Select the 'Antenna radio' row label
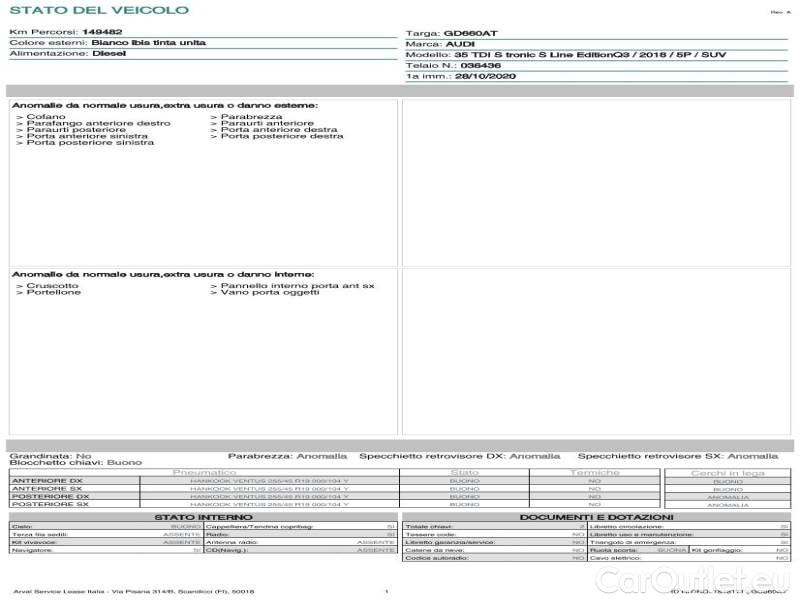The width and height of the screenshot is (800, 600). [232, 542]
